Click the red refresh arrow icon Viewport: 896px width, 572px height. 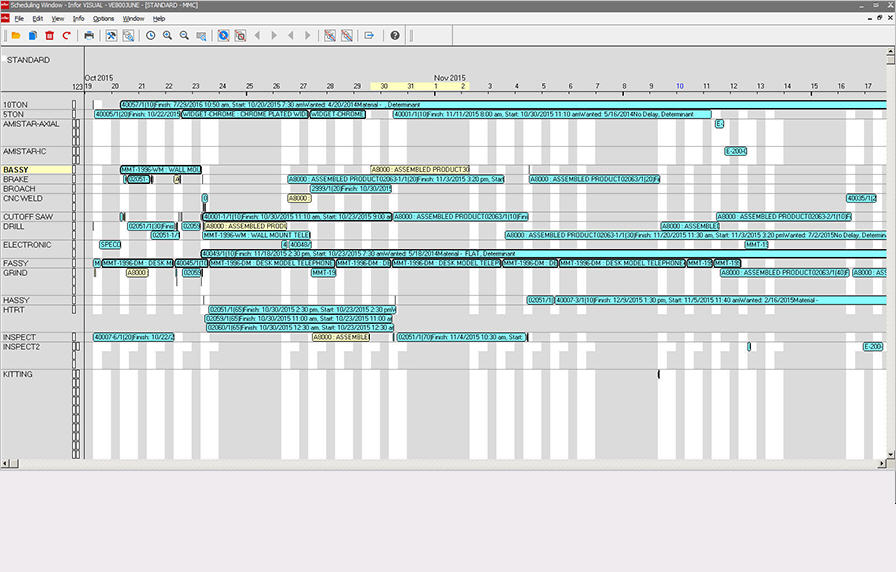tap(66, 35)
